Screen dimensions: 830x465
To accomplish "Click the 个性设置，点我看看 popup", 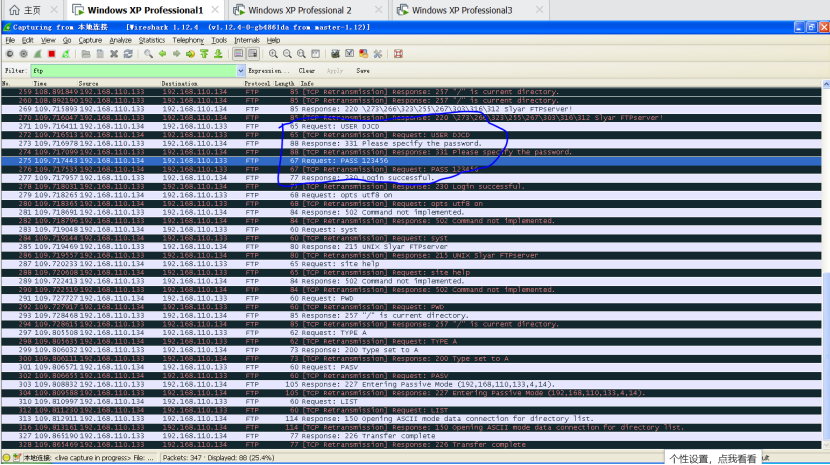I will click(x=712, y=458).
